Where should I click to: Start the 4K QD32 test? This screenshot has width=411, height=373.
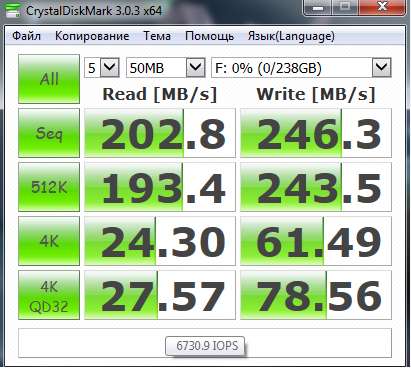coord(49,295)
